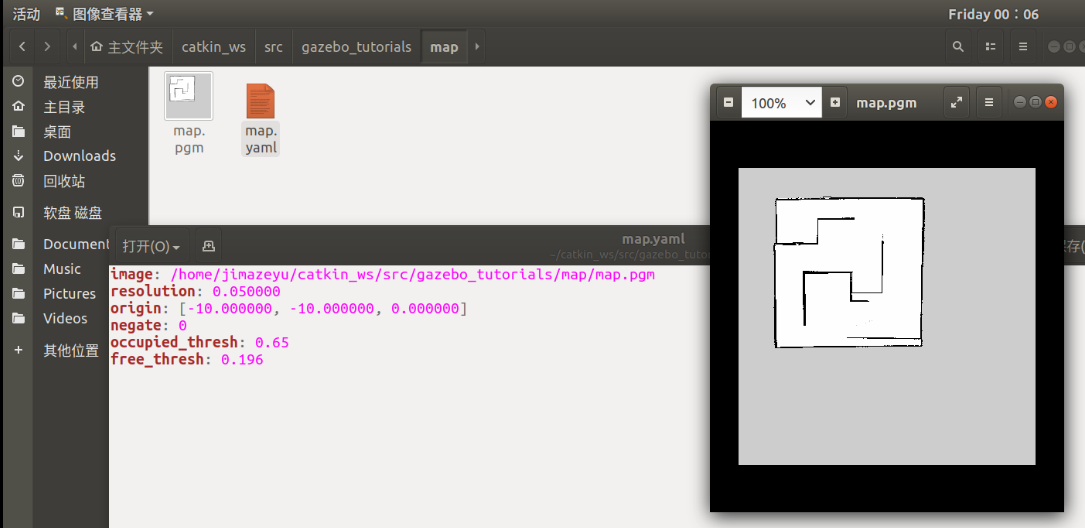Click the free_thresh value 0.196
The width and height of the screenshot is (1085, 528).
[242, 360]
